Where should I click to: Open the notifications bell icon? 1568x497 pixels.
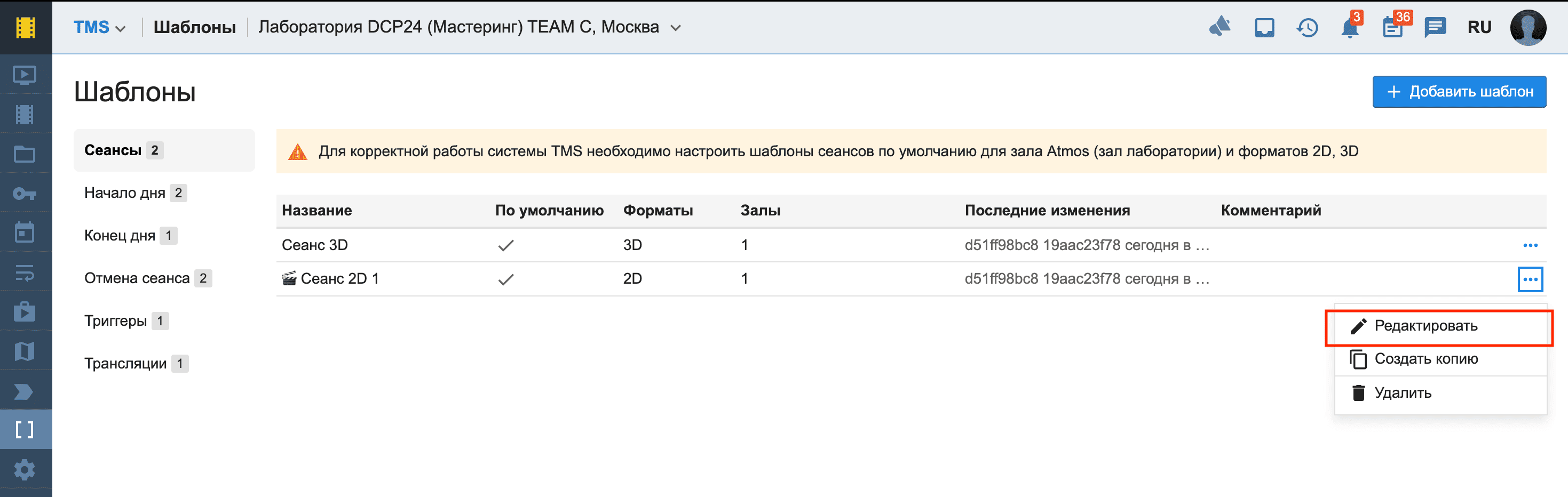[x=1349, y=28]
